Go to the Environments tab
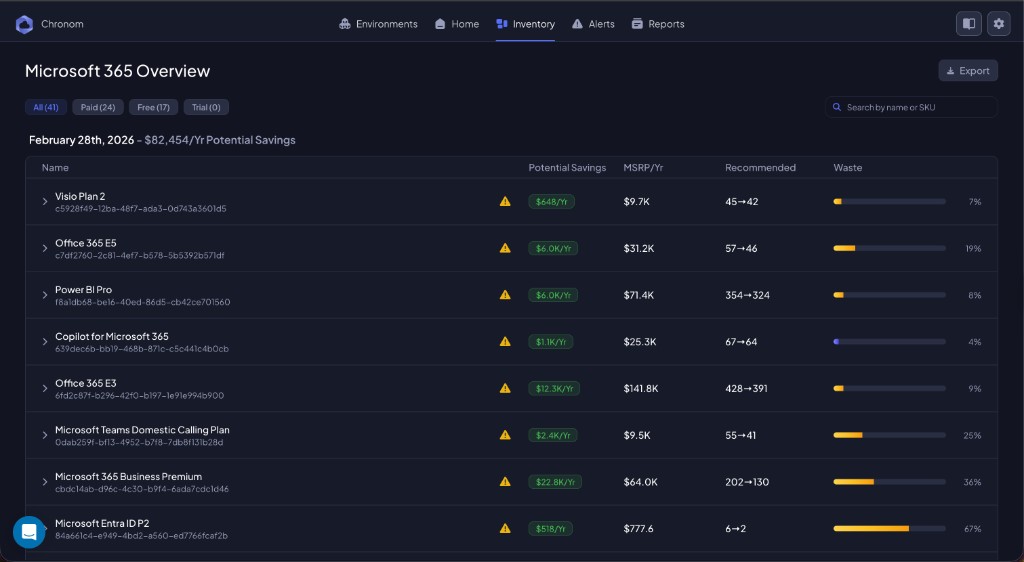Viewport: 1024px width, 562px height. point(378,24)
